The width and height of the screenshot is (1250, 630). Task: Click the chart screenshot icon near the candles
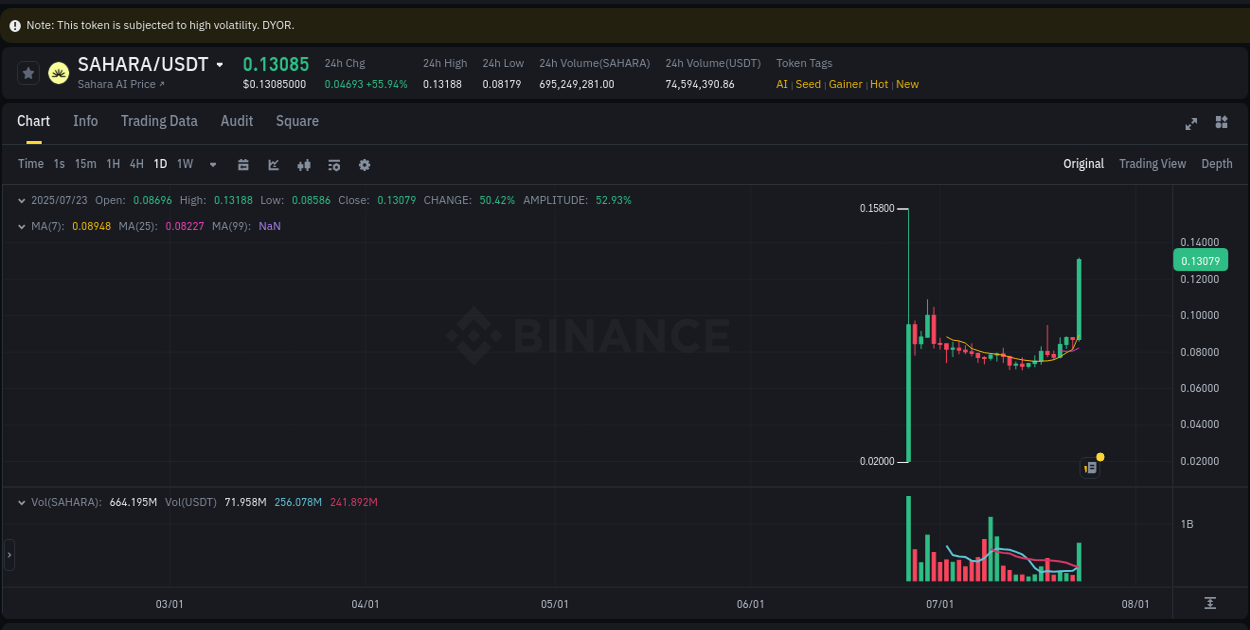pos(1089,467)
